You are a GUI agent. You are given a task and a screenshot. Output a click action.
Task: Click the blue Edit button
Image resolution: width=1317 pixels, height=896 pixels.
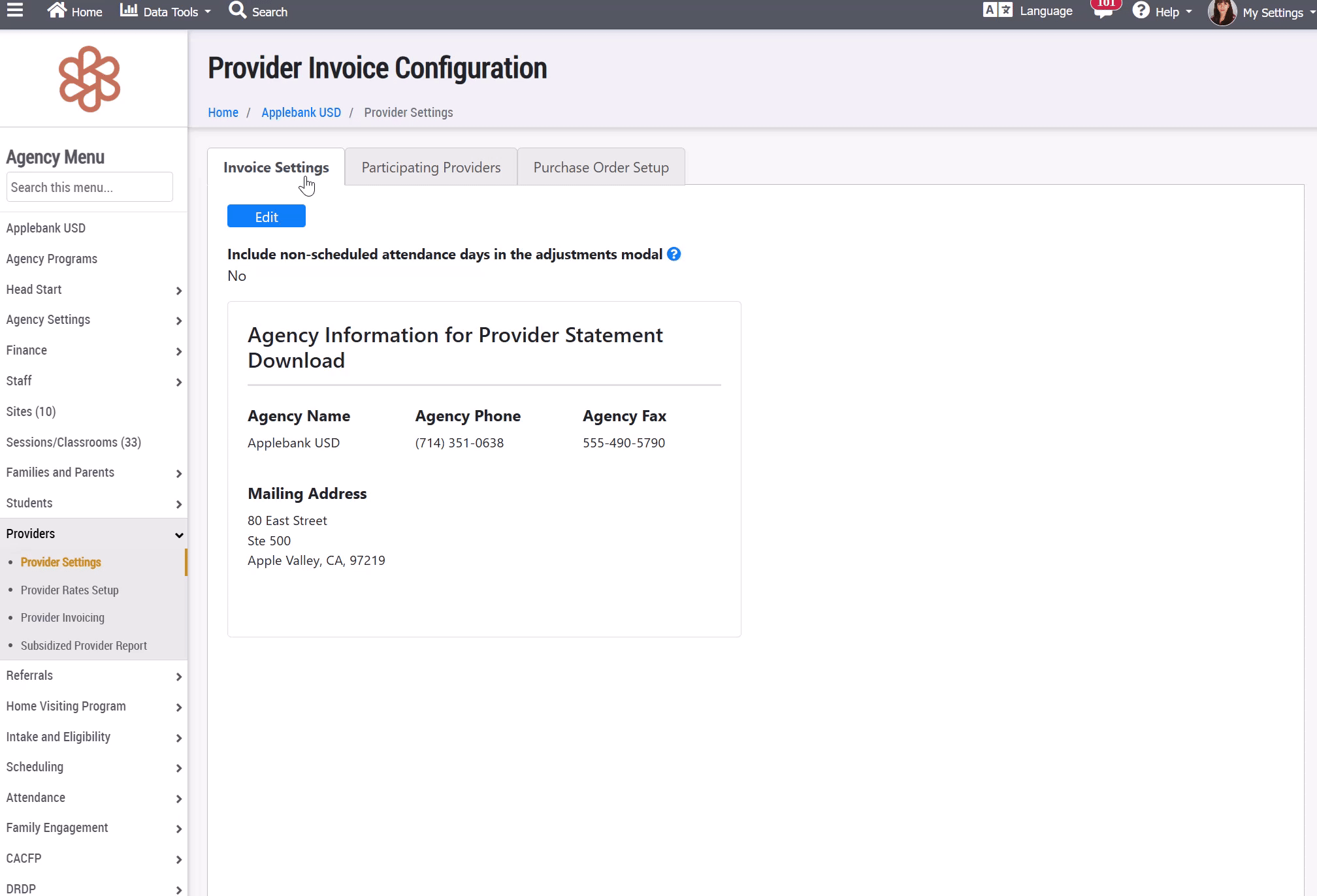(266, 216)
